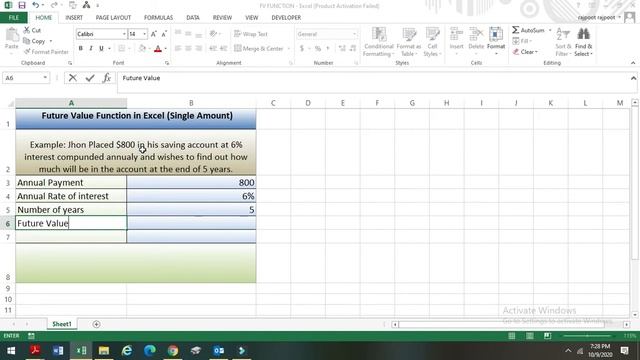Add a new sheet with plus button

click(x=96, y=324)
